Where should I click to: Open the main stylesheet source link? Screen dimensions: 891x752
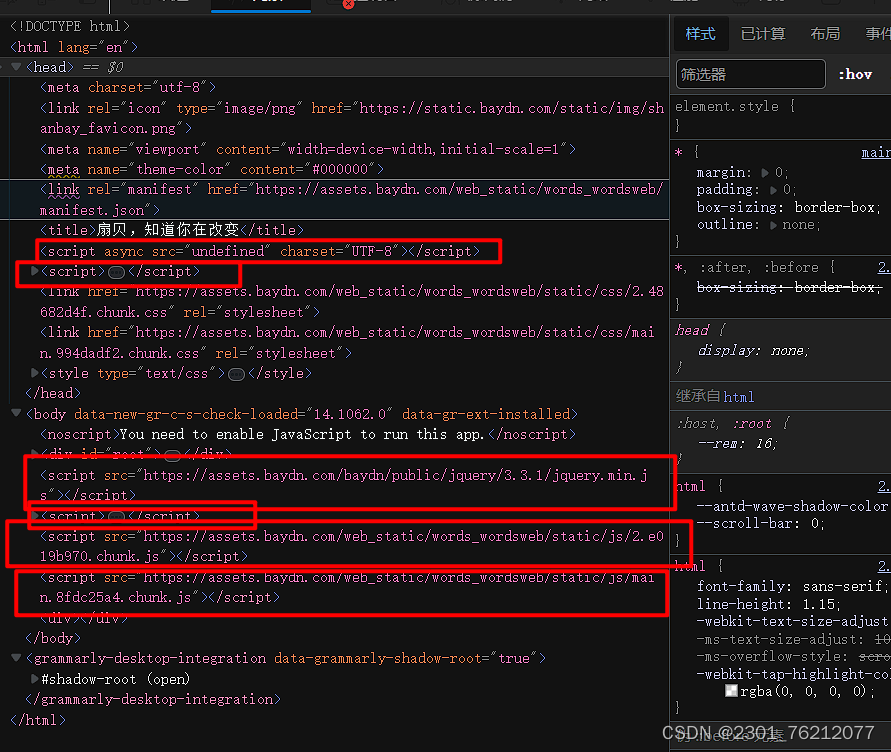[876, 152]
